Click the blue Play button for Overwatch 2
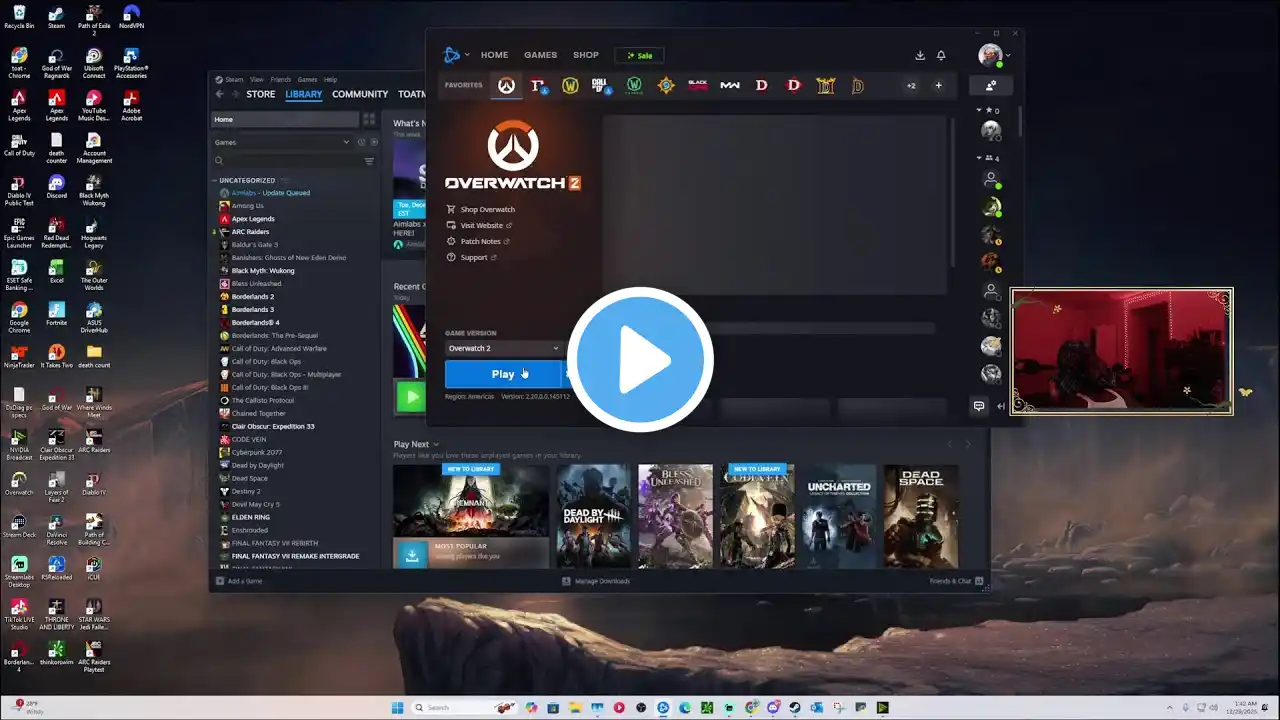 503,374
